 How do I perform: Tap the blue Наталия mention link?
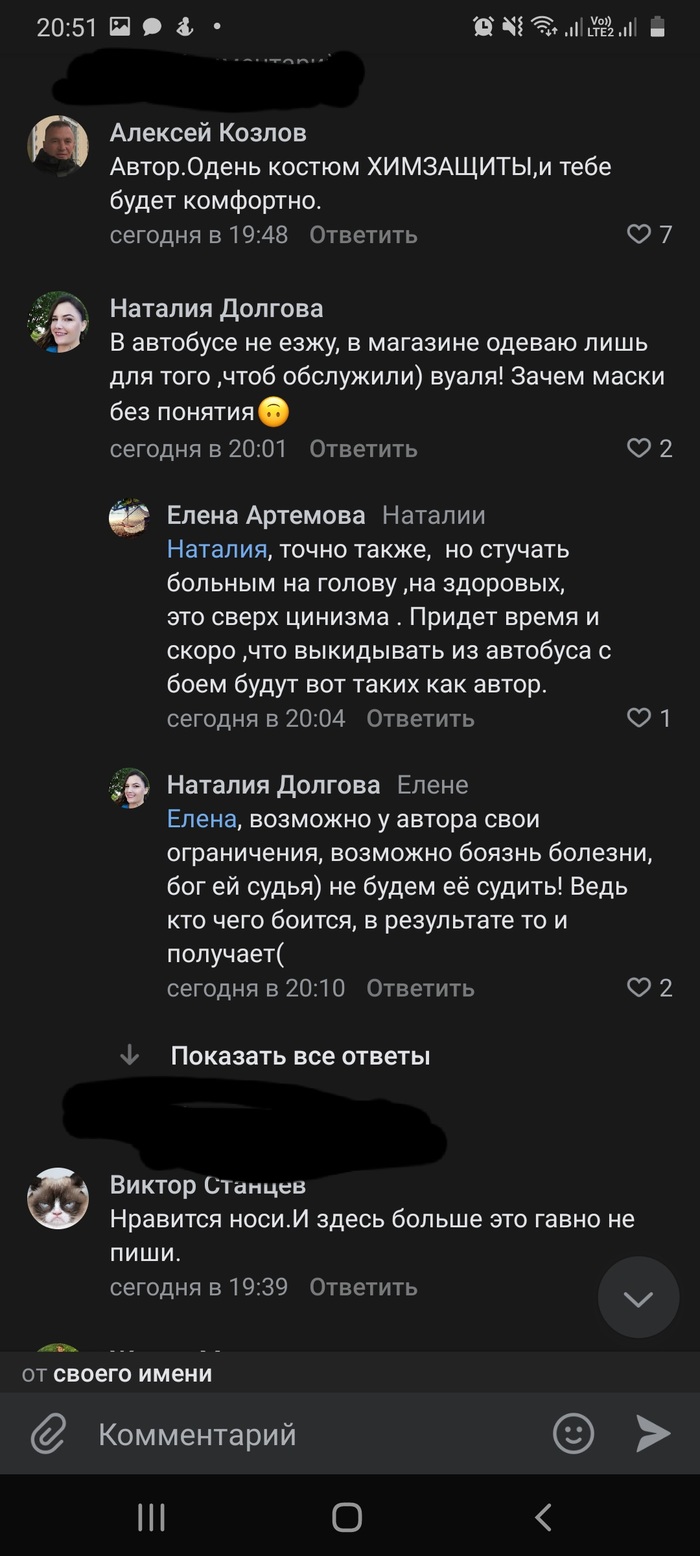pos(216,549)
